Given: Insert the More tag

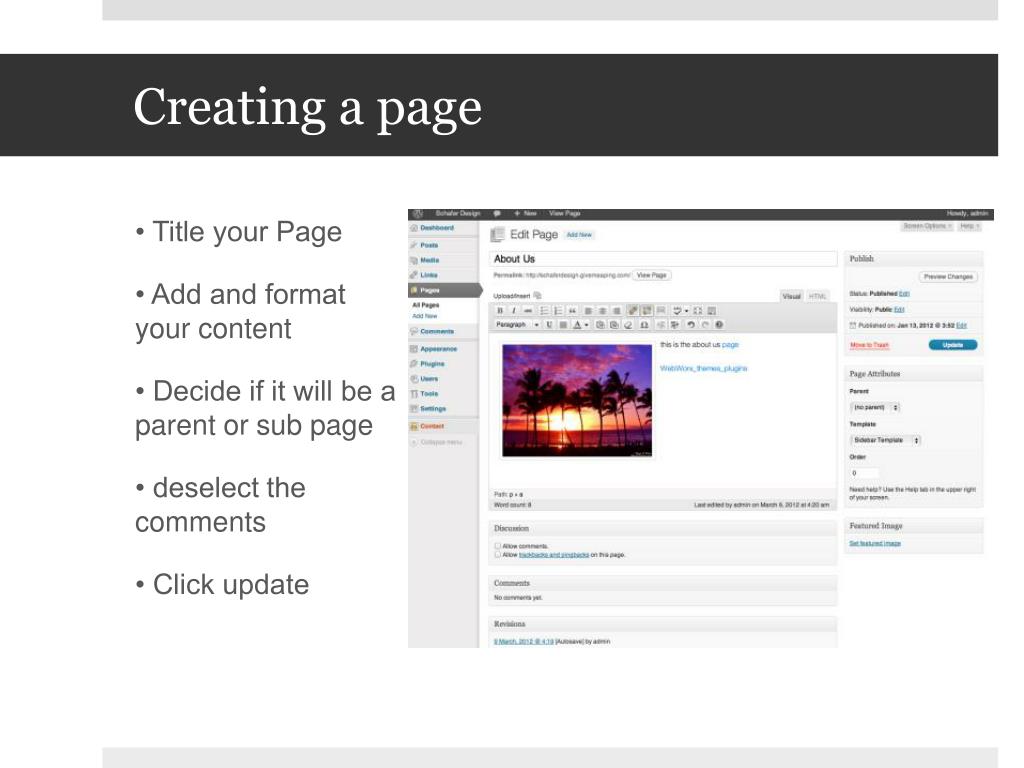Looking at the screenshot, I should [661, 311].
